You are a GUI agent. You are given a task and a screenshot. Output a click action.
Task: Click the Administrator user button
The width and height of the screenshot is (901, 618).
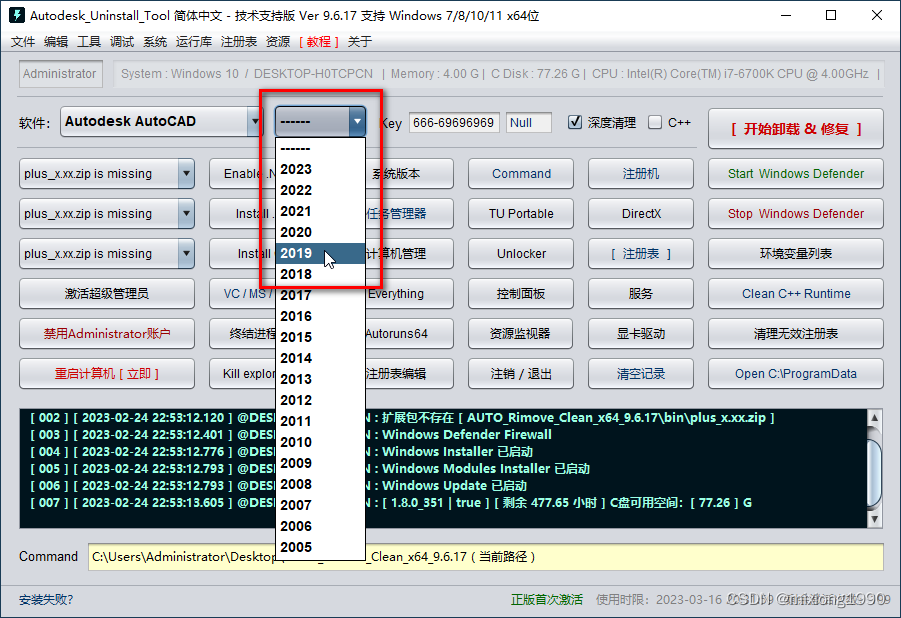(60, 74)
